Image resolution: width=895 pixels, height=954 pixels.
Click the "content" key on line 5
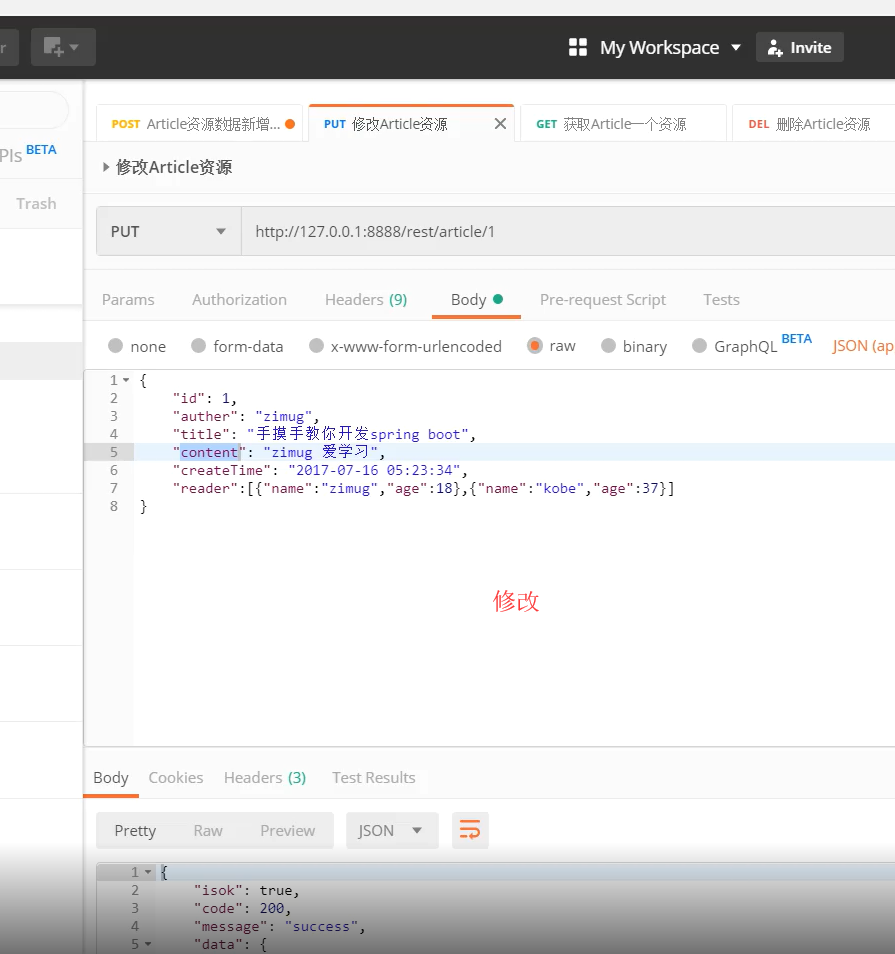pos(209,453)
